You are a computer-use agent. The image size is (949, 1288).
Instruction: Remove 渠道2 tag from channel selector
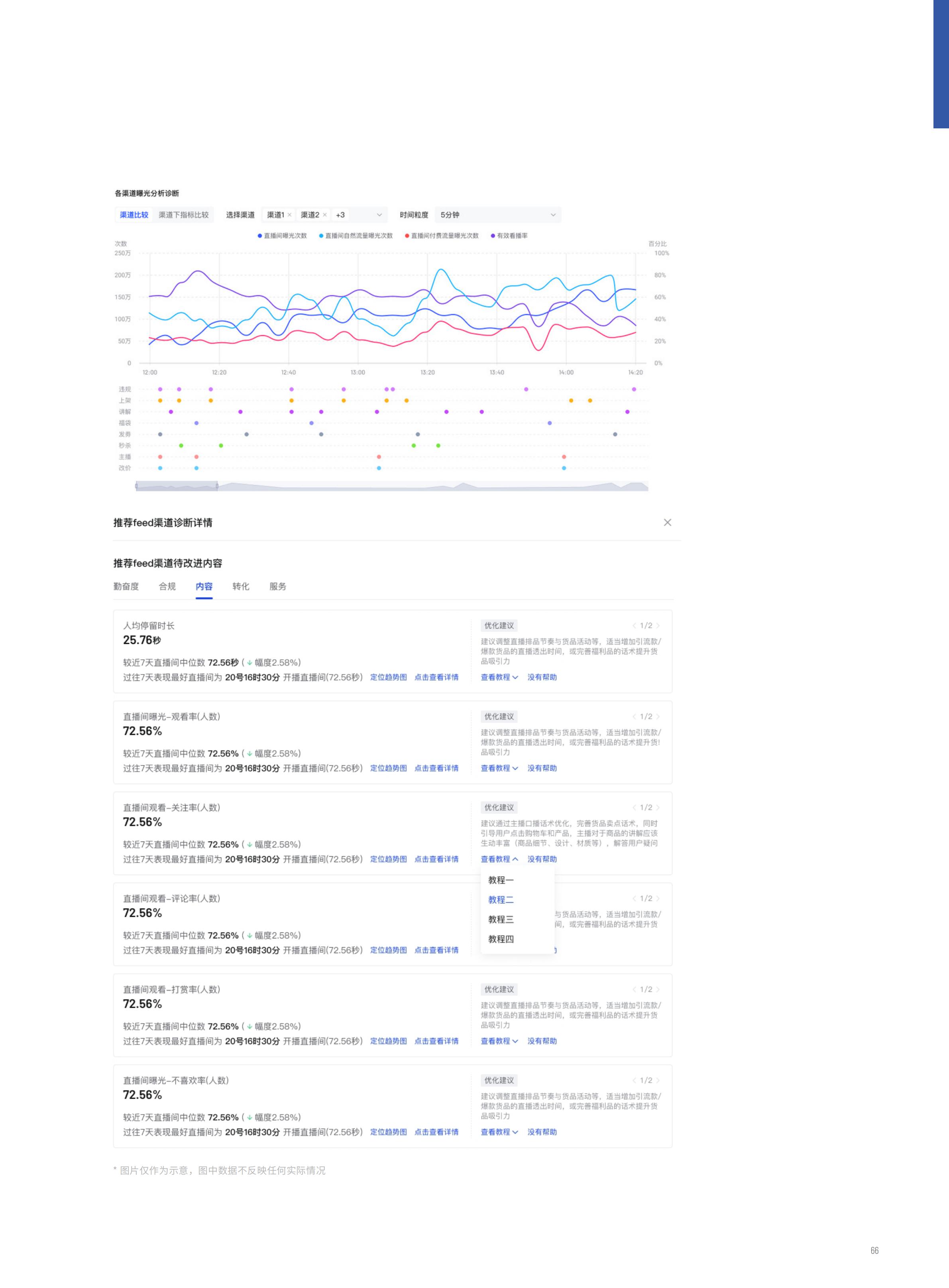324,215
